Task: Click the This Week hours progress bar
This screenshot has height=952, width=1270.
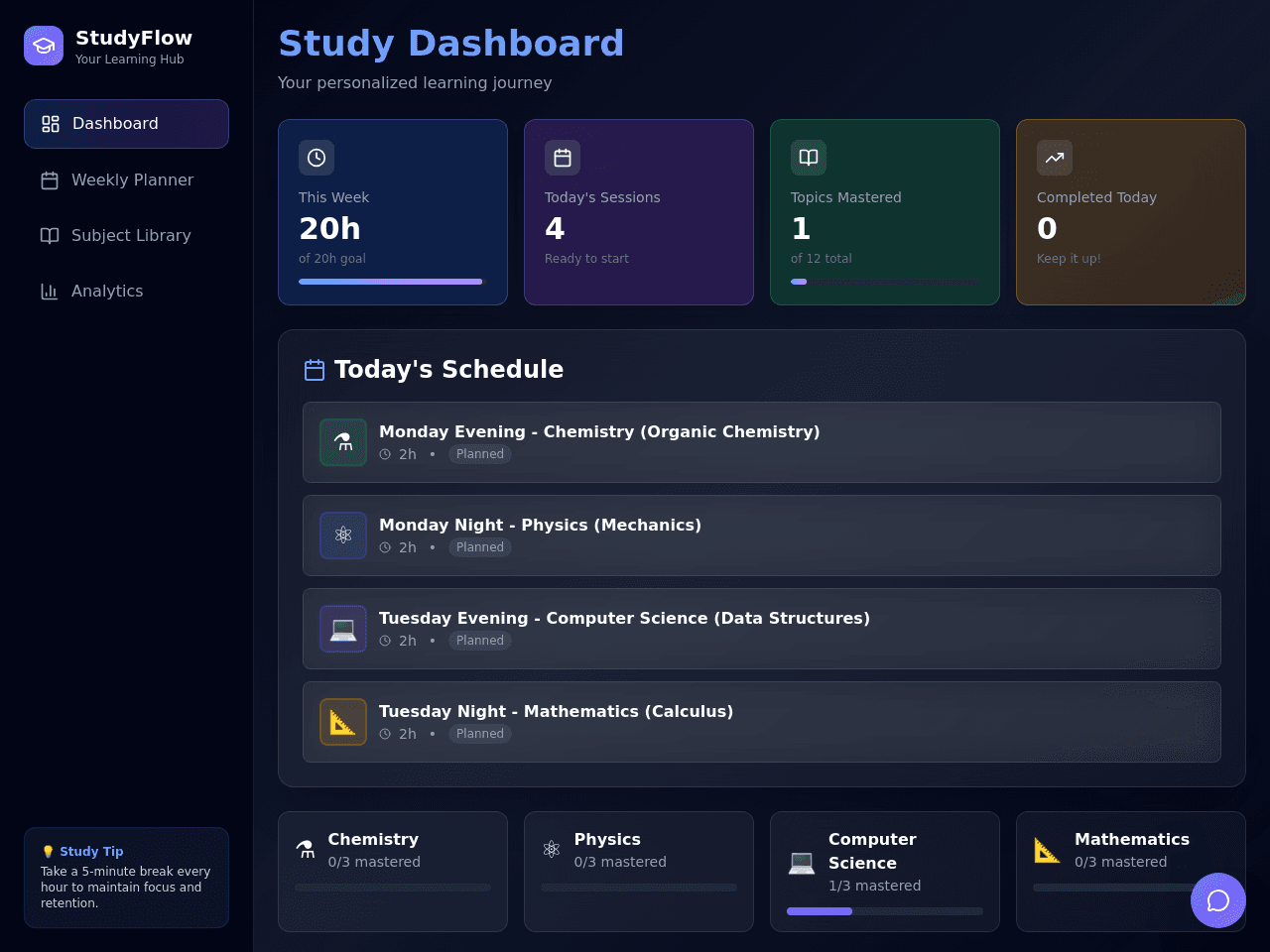Action: pyautogui.click(x=391, y=282)
